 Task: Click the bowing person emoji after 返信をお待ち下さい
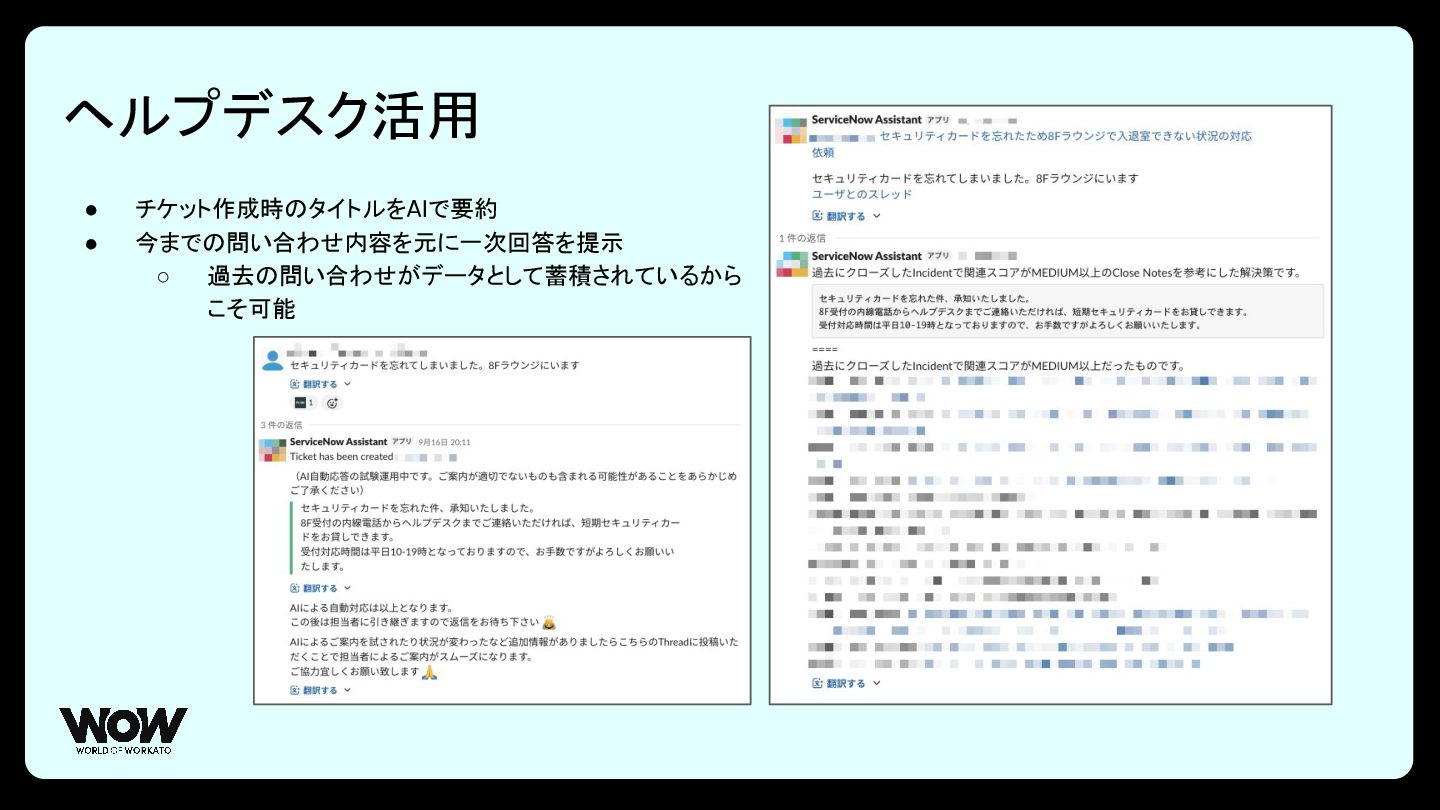[549, 622]
